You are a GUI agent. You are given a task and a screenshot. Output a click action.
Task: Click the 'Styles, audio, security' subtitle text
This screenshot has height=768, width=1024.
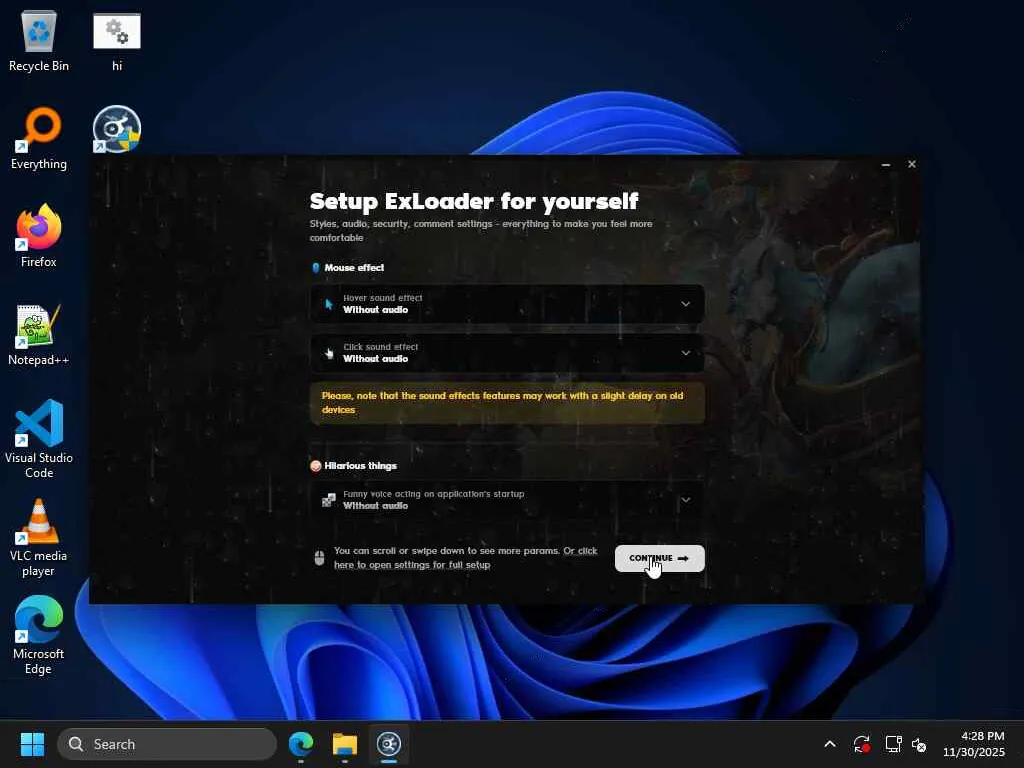click(481, 231)
